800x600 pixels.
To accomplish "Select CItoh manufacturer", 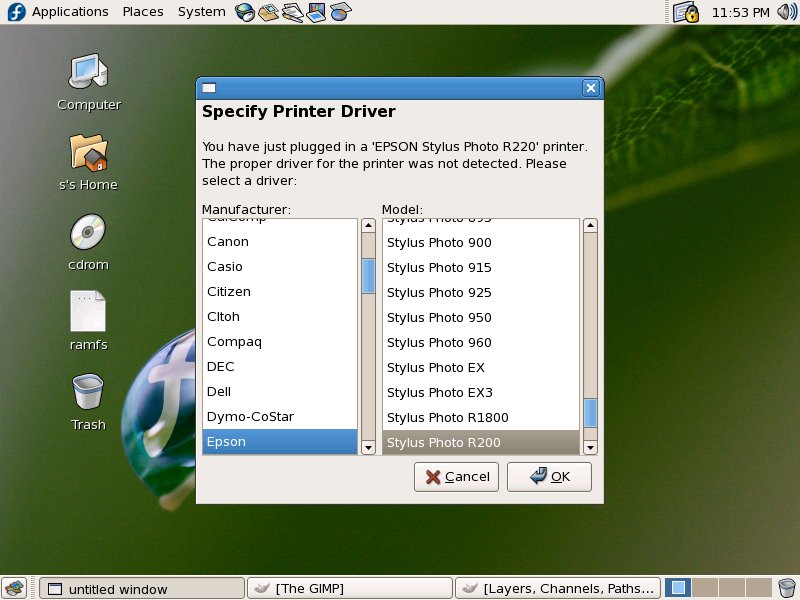I will click(280, 317).
